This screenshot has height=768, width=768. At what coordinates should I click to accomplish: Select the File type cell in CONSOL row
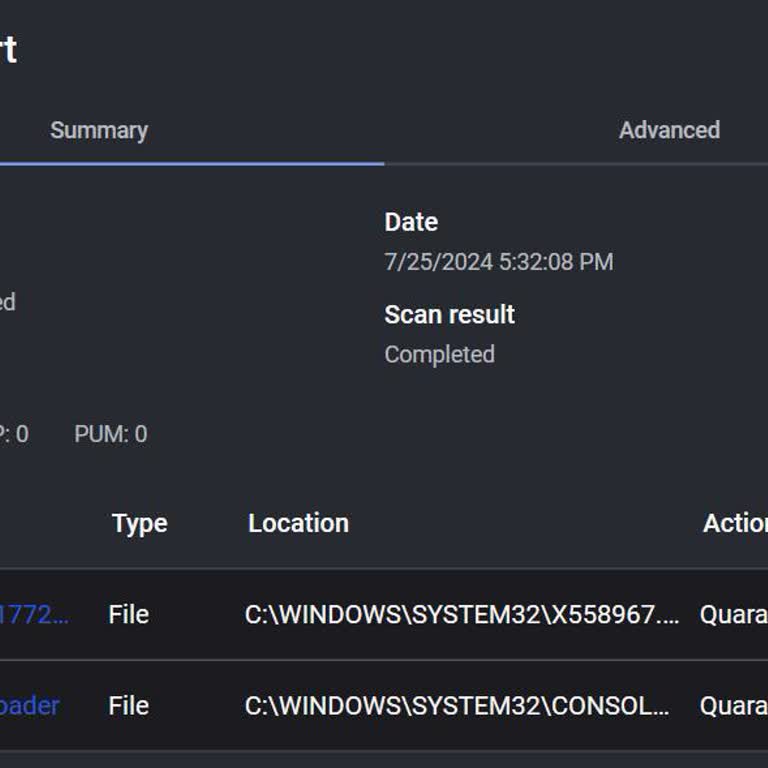click(x=128, y=705)
